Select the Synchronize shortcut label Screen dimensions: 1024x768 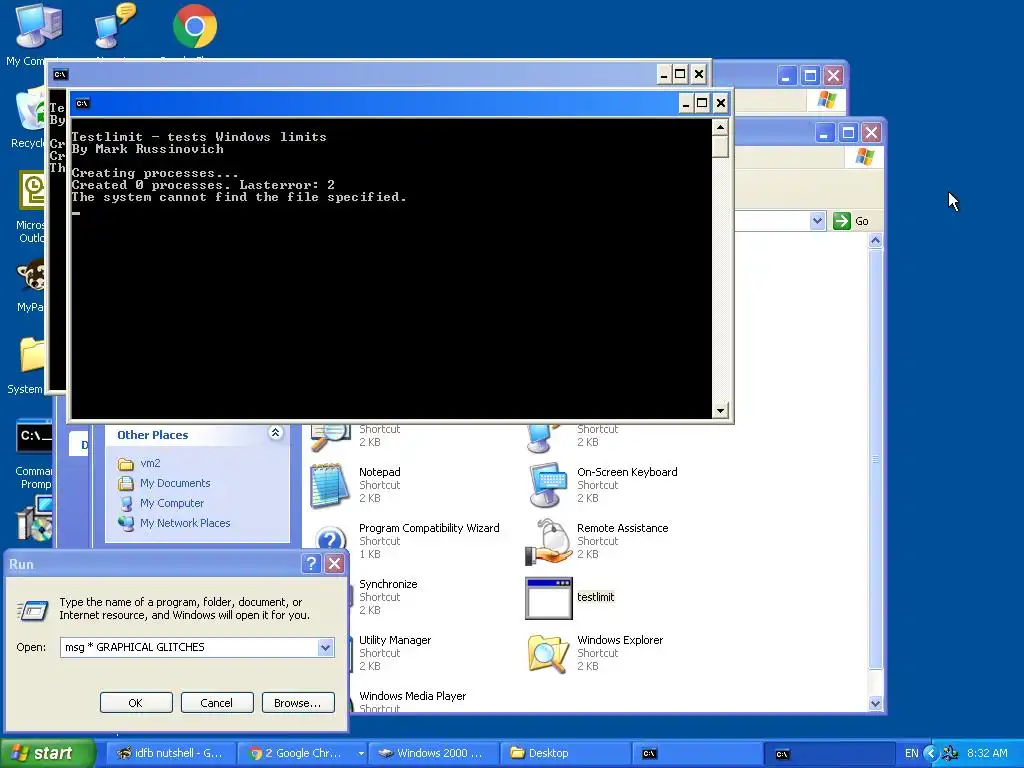388,584
